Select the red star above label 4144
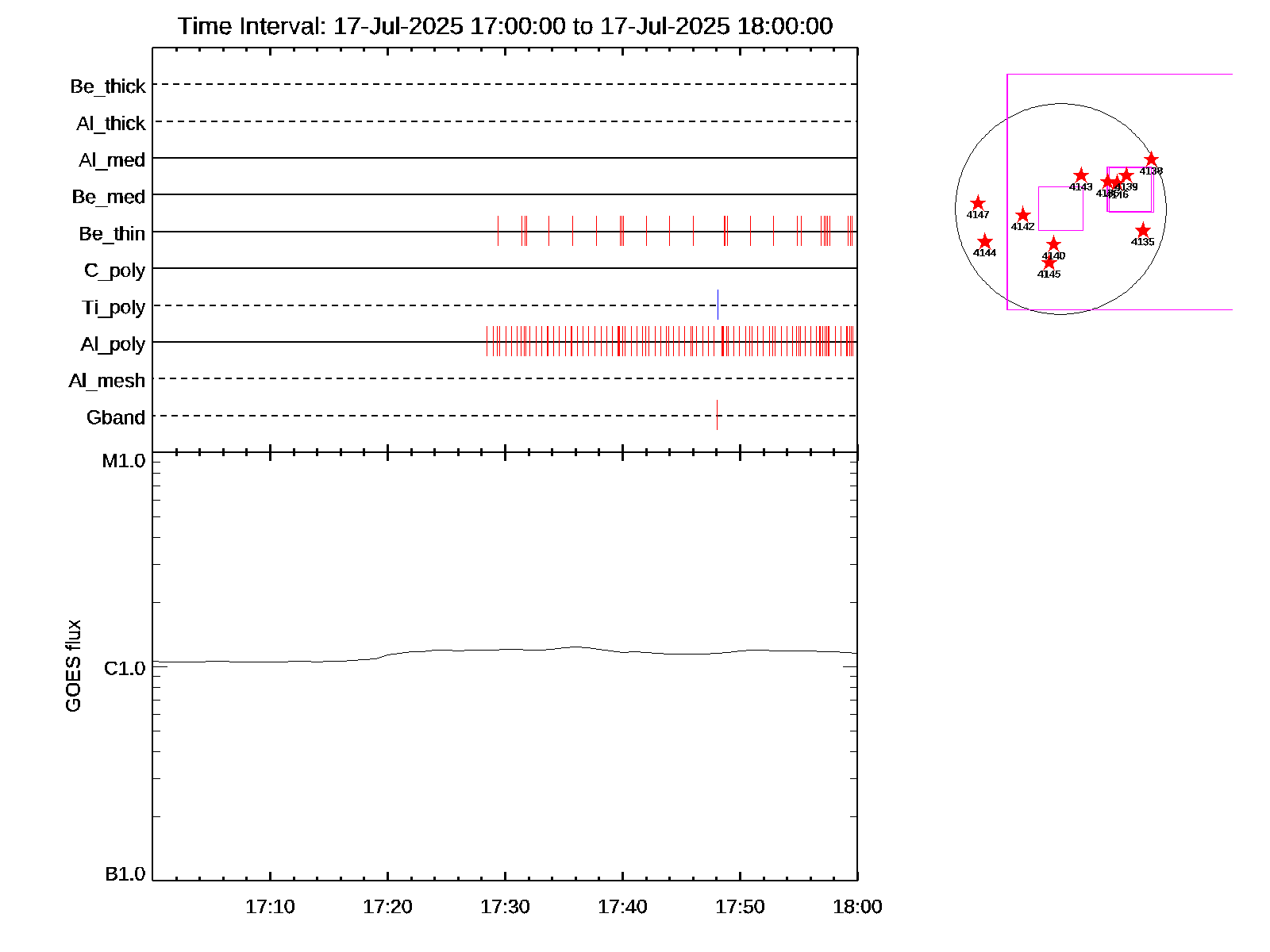This screenshot has height=952, width=1270. coord(984,241)
